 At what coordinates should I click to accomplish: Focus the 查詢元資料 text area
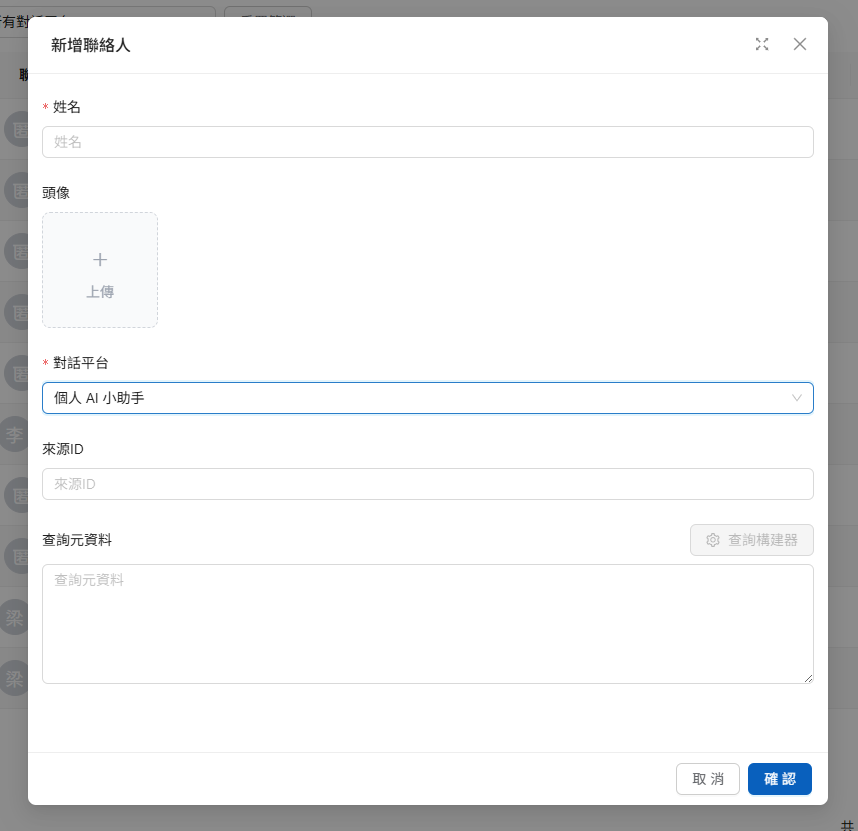tap(427, 624)
